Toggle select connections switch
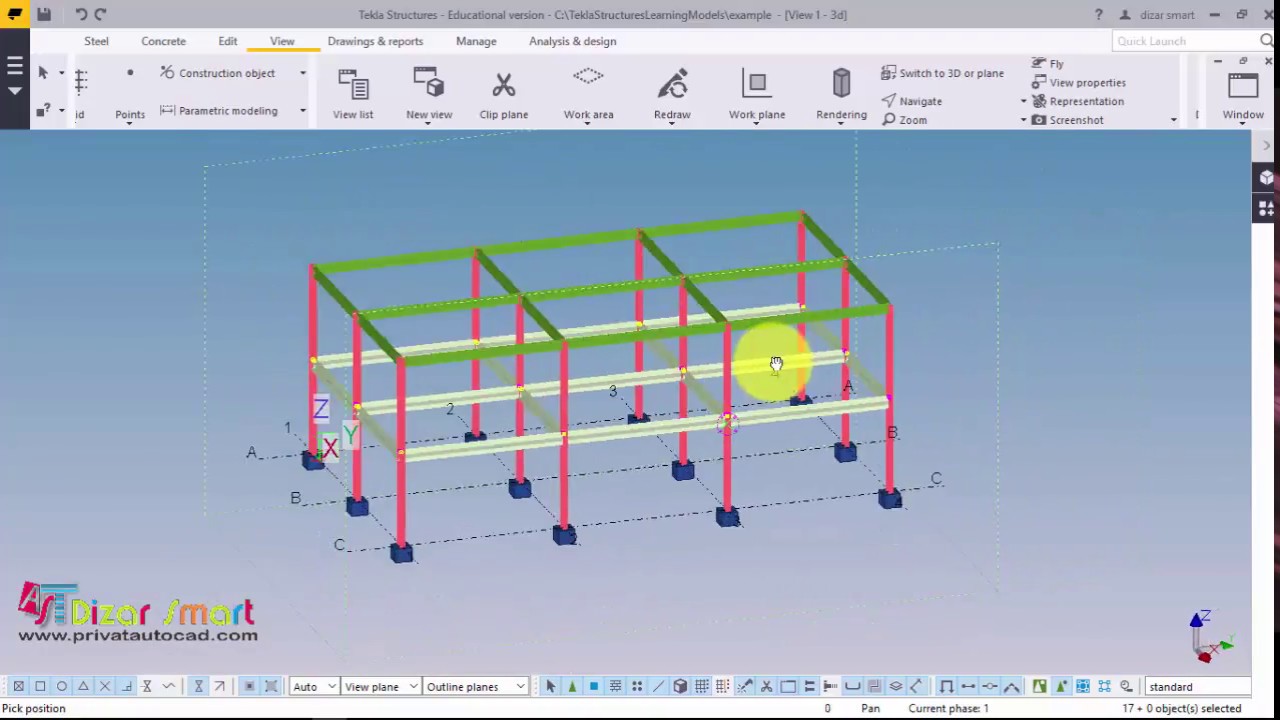 (572, 686)
